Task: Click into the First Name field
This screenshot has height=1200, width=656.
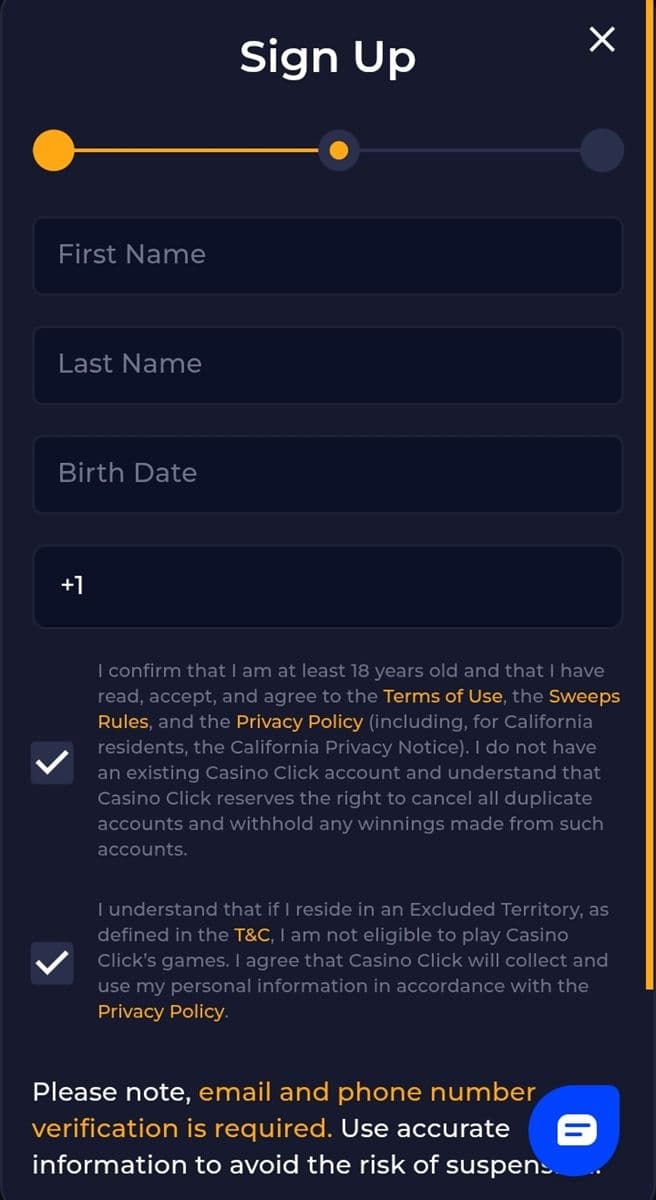Action: click(x=328, y=256)
